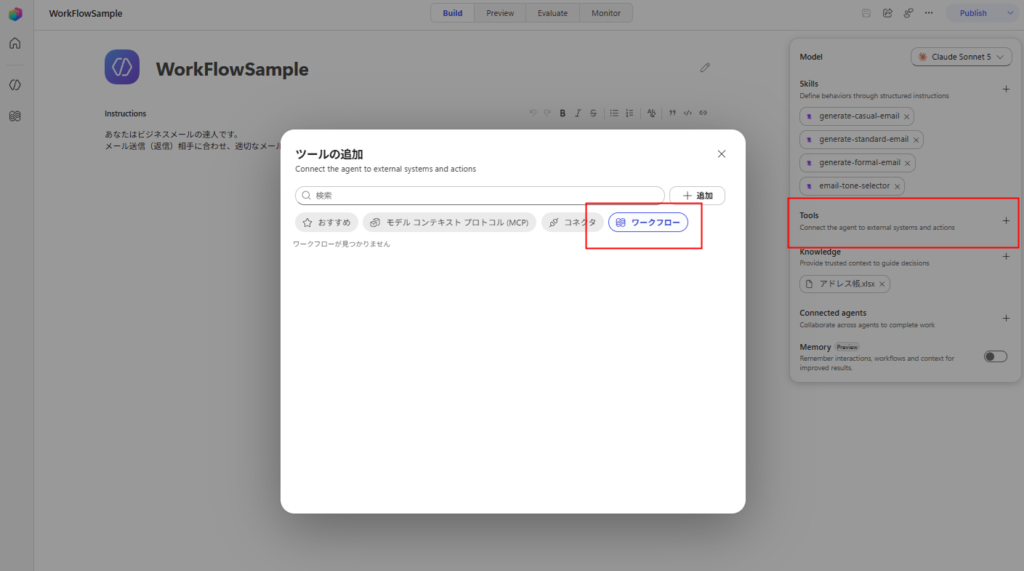The width and height of the screenshot is (1024, 571).
Task: Open the more options ellipsis menu
Action: coord(929,13)
